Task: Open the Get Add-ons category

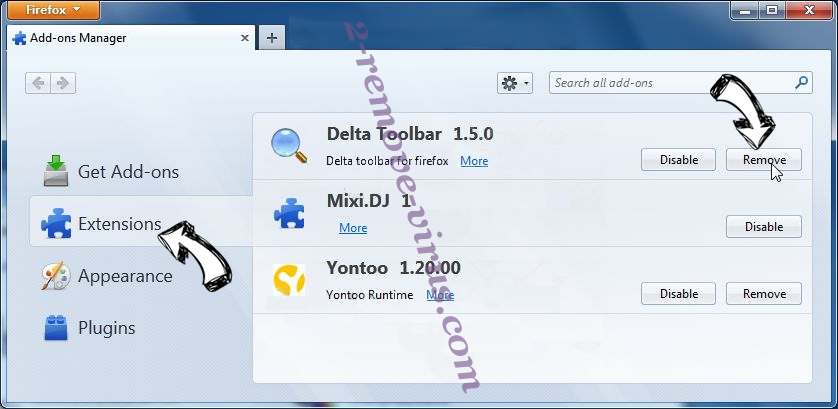Action: [x=141, y=172]
